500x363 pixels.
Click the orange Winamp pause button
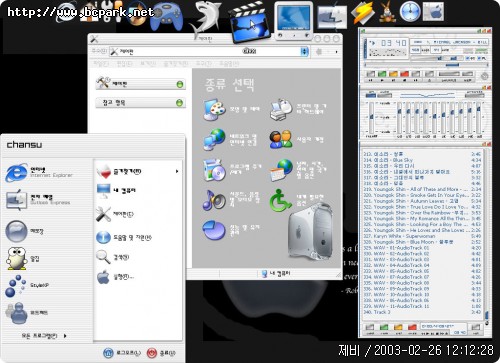point(393,74)
